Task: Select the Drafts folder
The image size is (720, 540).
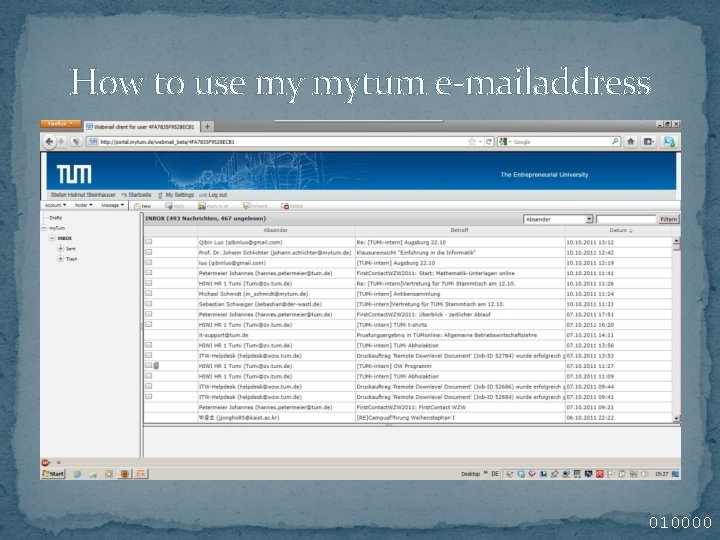Action: point(56,218)
